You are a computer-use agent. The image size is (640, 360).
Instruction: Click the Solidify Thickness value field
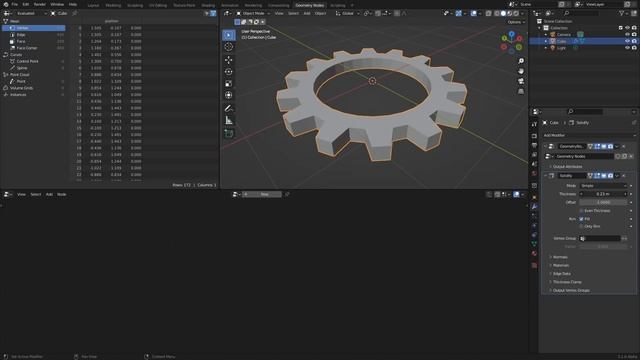click(603, 194)
